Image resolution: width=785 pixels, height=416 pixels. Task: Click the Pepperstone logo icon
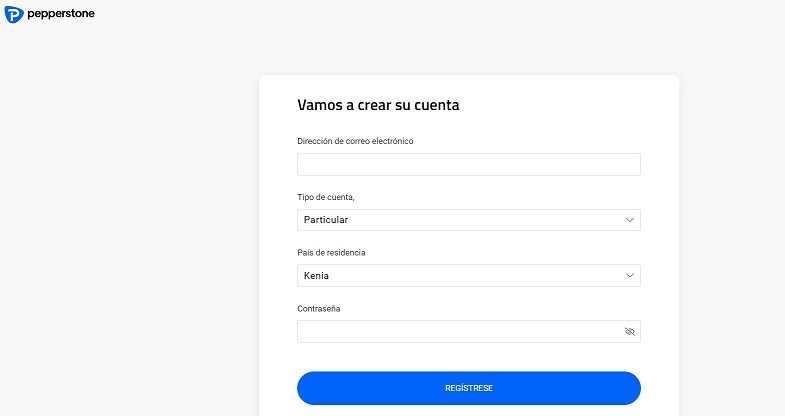[x=14, y=15]
